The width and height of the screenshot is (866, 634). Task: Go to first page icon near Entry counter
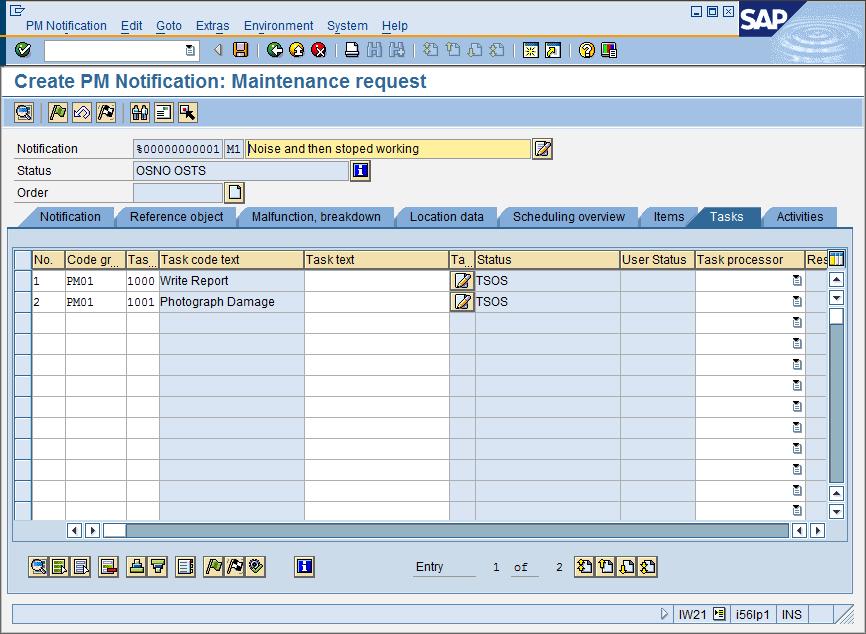point(584,567)
